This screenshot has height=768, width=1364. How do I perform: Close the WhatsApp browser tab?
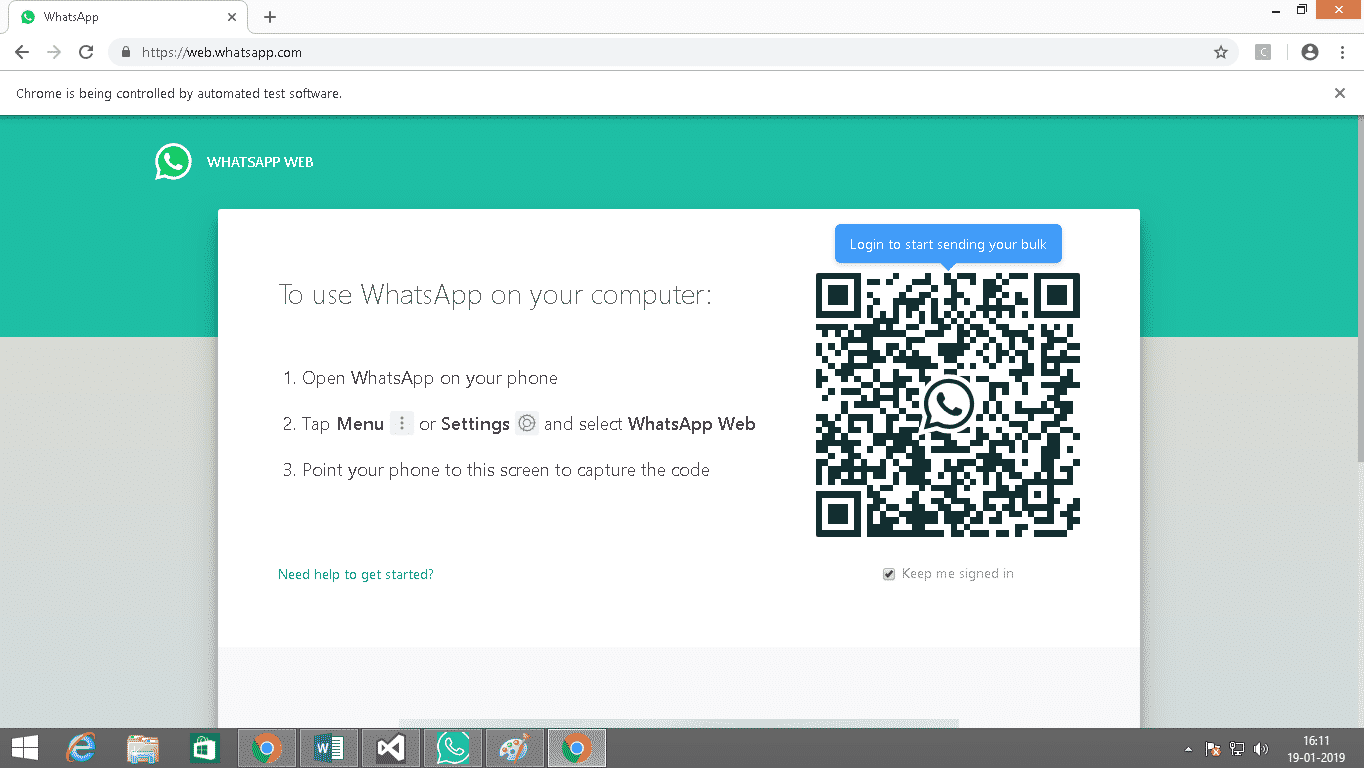point(232,17)
